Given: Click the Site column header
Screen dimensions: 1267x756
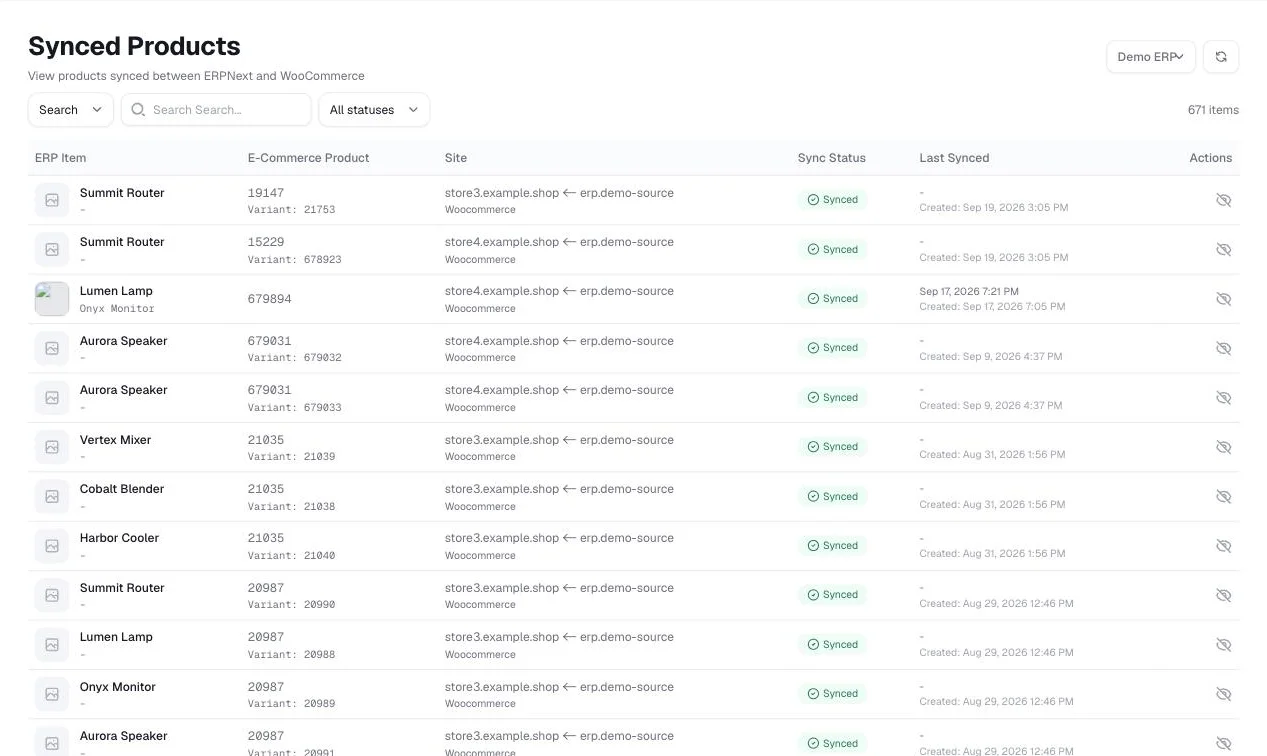Looking at the screenshot, I should 456,158.
